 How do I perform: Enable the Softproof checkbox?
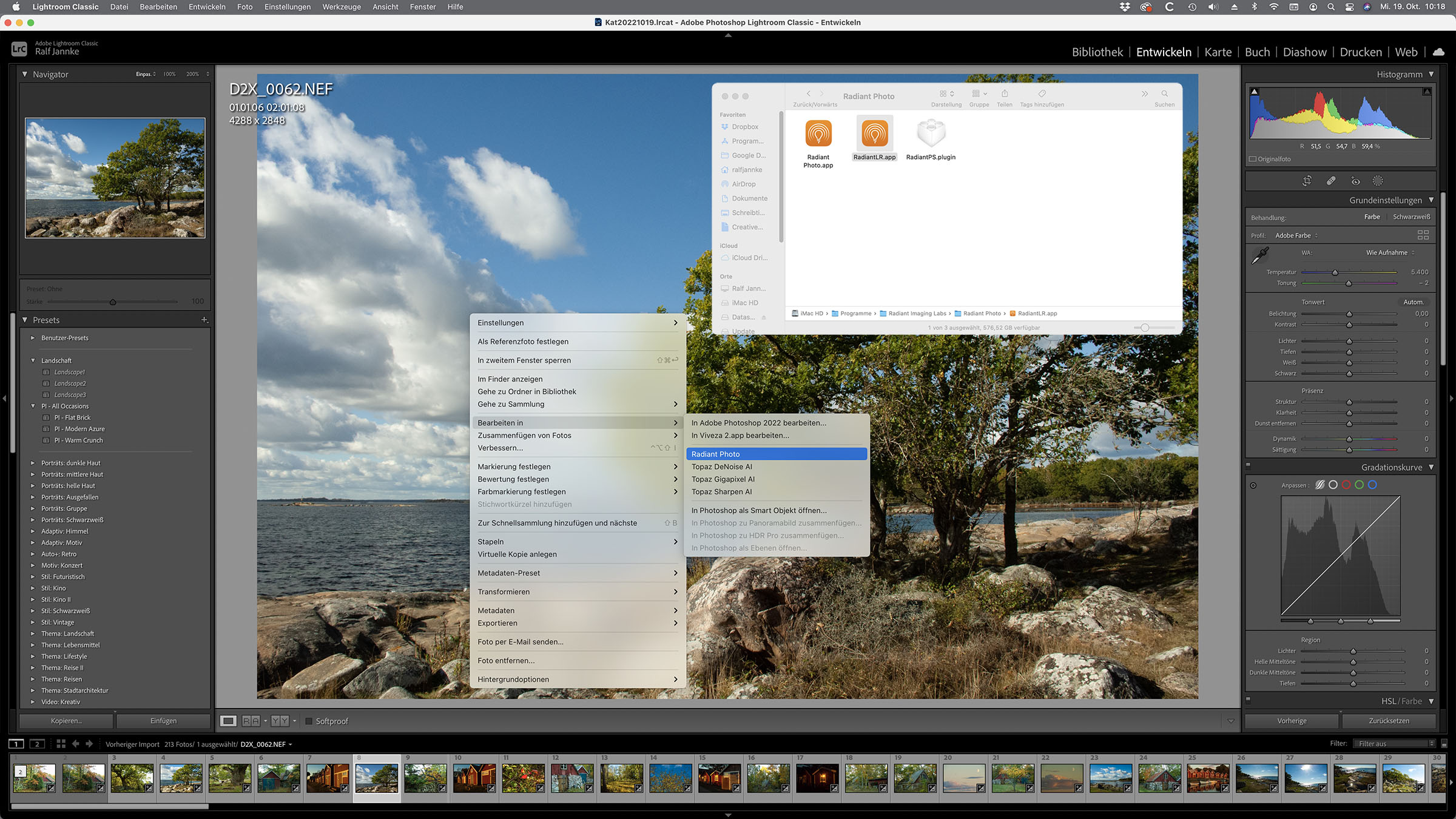[x=309, y=721]
